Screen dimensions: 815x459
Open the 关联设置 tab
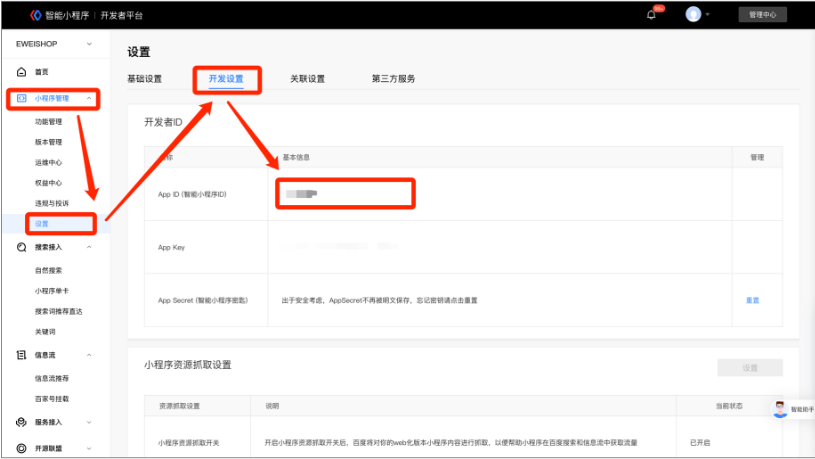tap(307, 78)
